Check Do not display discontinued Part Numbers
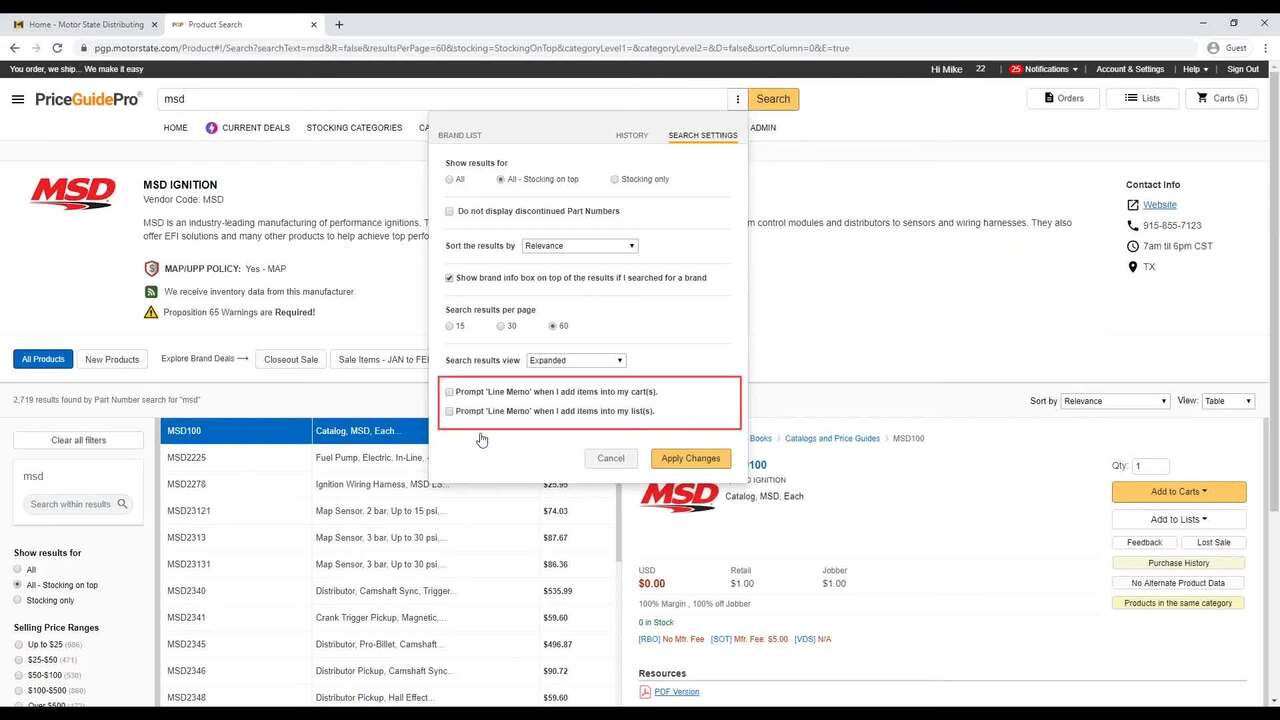The width and height of the screenshot is (1280, 720). (x=450, y=211)
